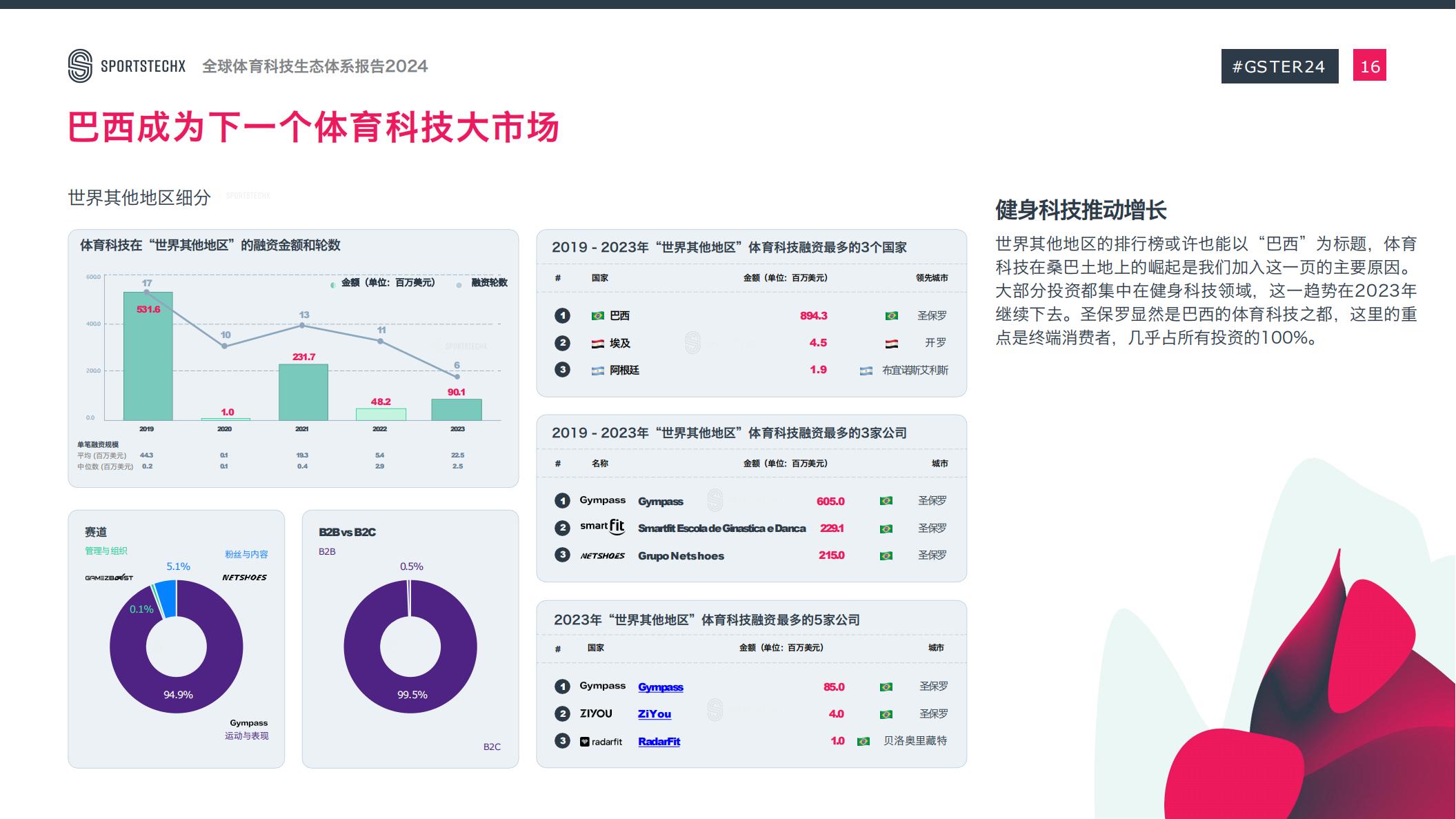
Task: Click the Brazil flag in Smartfit row
Action: tap(886, 529)
